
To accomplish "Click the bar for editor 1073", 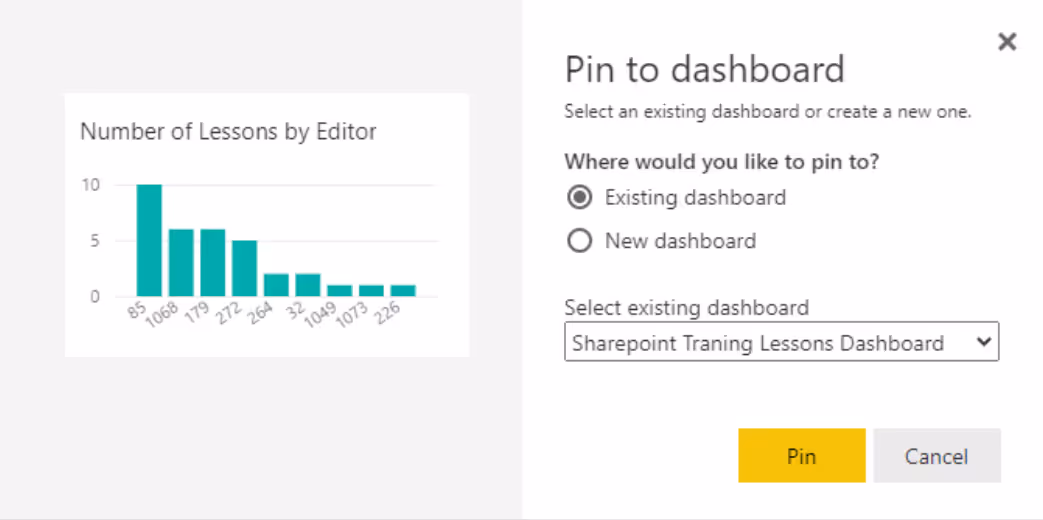I will coord(371,291).
